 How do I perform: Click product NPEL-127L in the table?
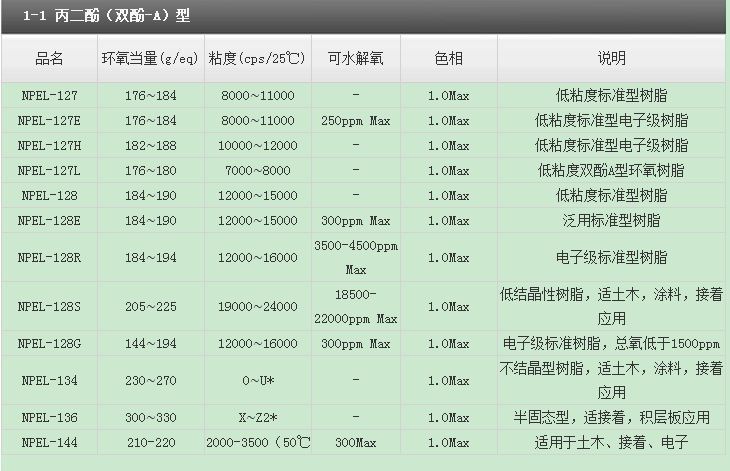(x=49, y=171)
